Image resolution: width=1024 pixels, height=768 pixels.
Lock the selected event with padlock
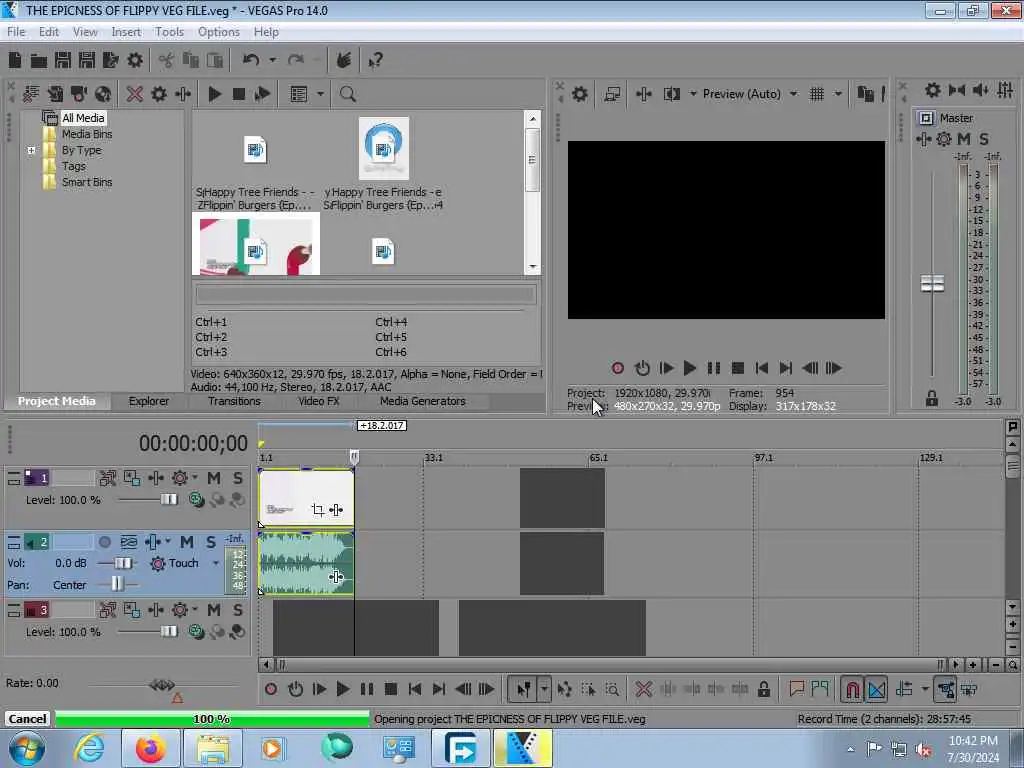click(x=763, y=689)
